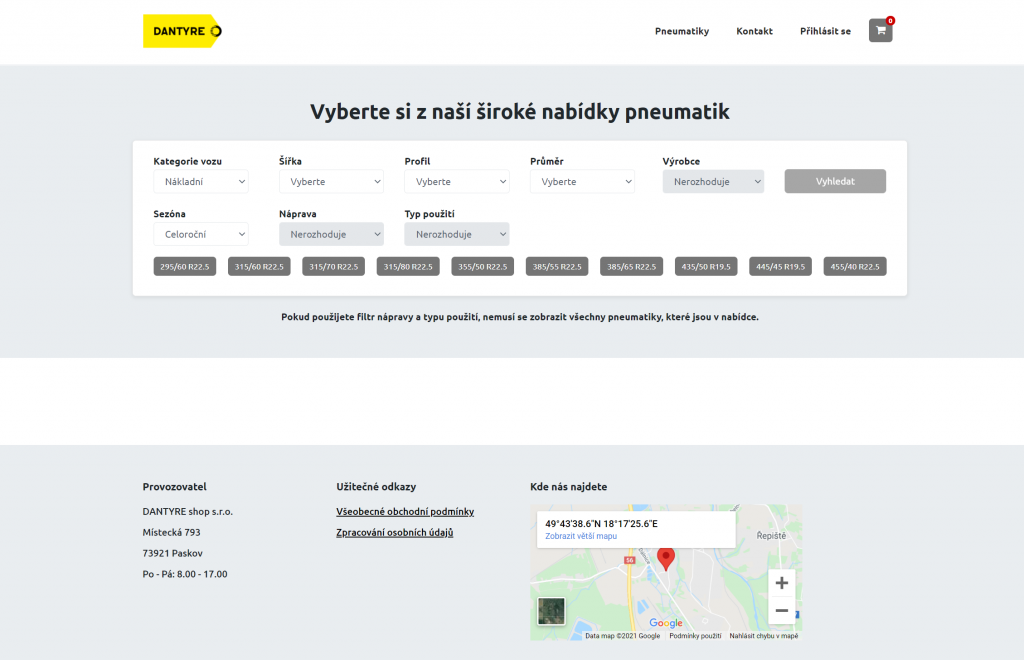Image resolution: width=1024 pixels, height=660 pixels.
Task: Switch map to satellite view thumbnail
Action: click(551, 611)
